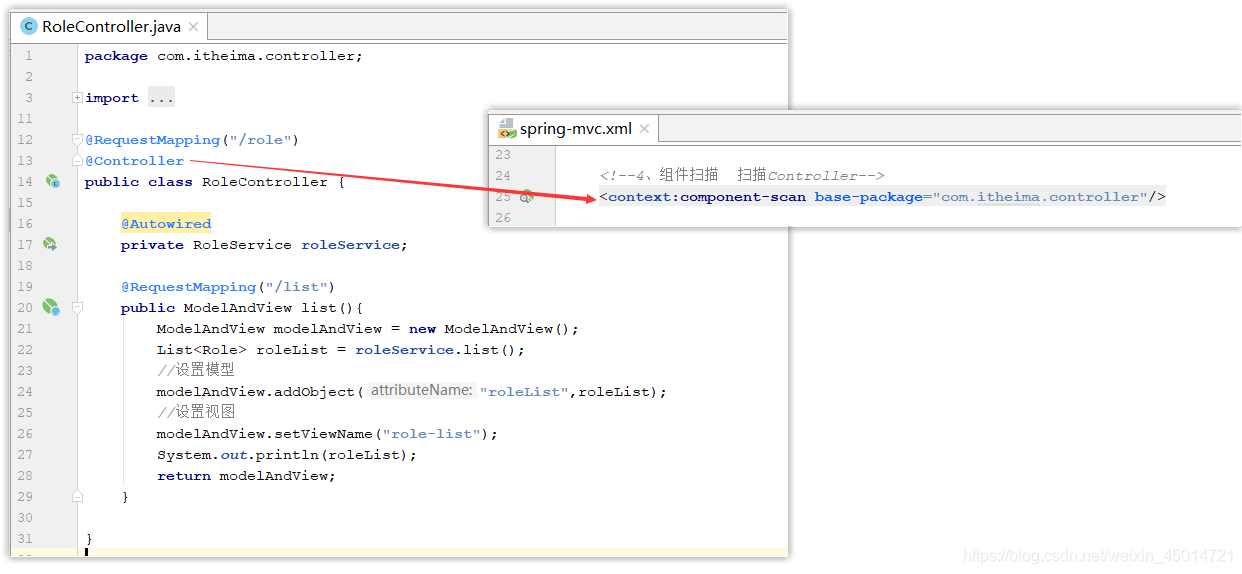
Task: Click the '//设置视图' comment
Action: pos(196,412)
